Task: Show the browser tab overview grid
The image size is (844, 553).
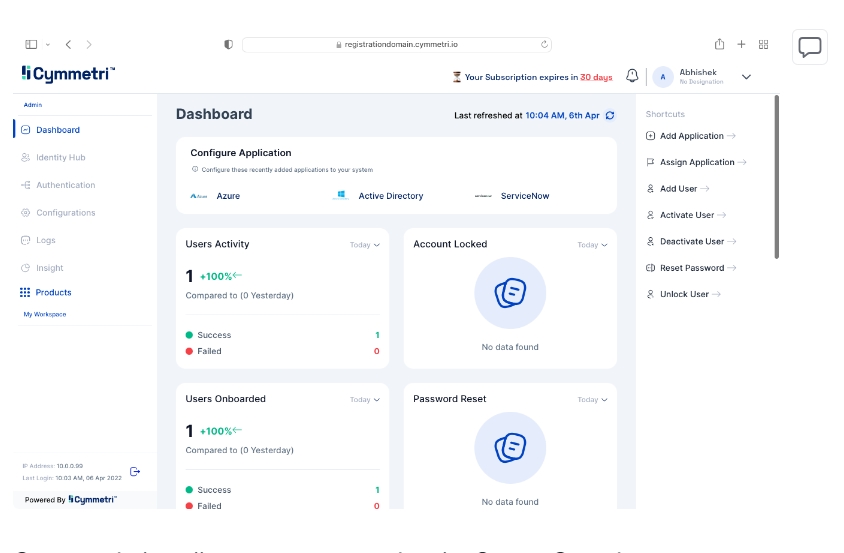Action: click(x=763, y=44)
